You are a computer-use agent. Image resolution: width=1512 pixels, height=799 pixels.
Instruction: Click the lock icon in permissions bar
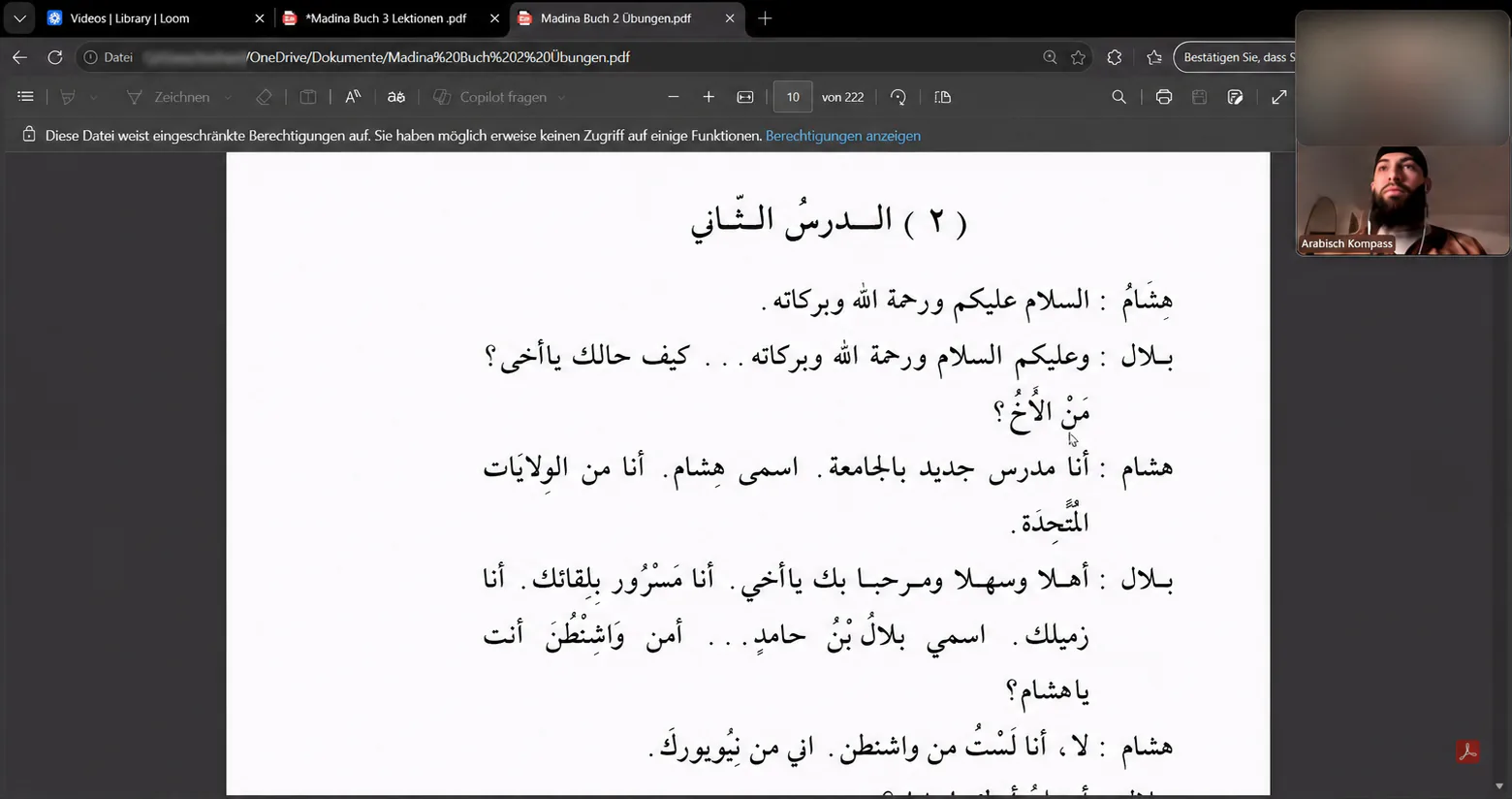[x=29, y=135]
